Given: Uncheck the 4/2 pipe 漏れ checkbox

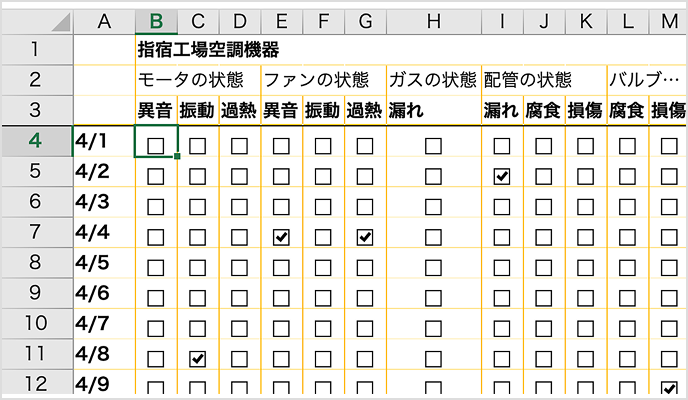Looking at the screenshot, I should pos(502,177).
